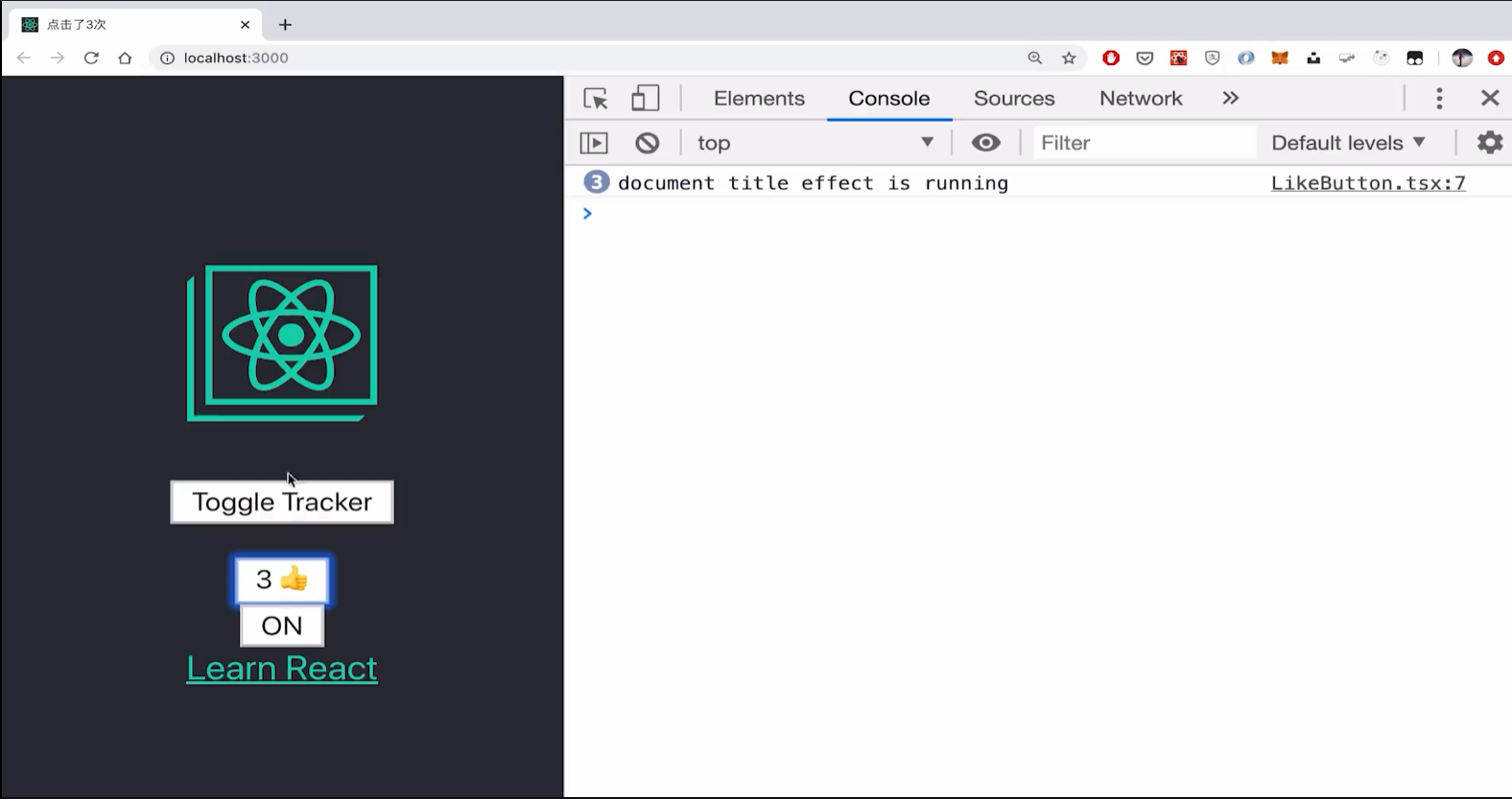
Task: Toggle the ON button
Action: pos(282,626)
